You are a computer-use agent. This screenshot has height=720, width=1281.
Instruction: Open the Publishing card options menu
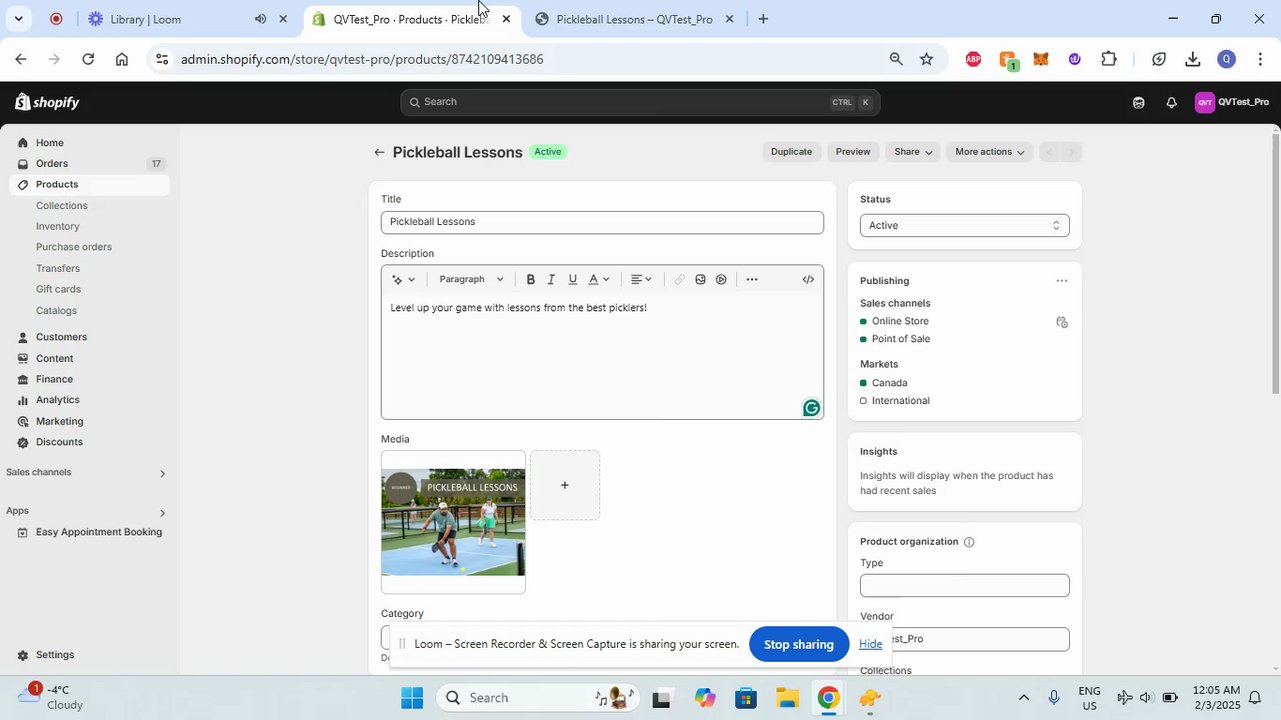[1061, 281]
